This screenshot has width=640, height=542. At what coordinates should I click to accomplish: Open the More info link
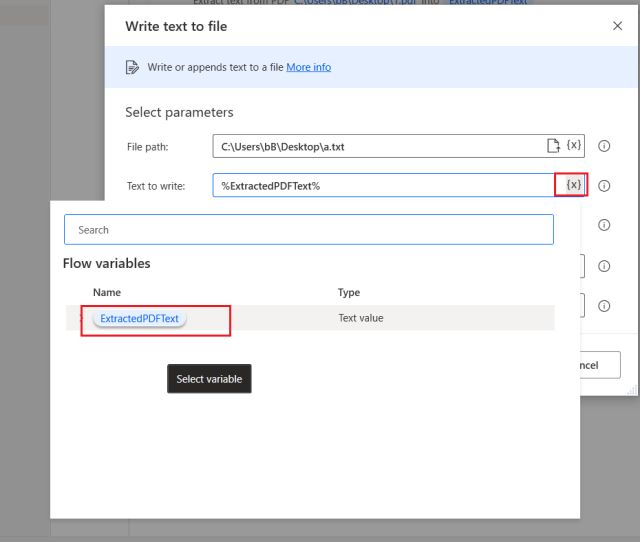(x=308, y=67)
